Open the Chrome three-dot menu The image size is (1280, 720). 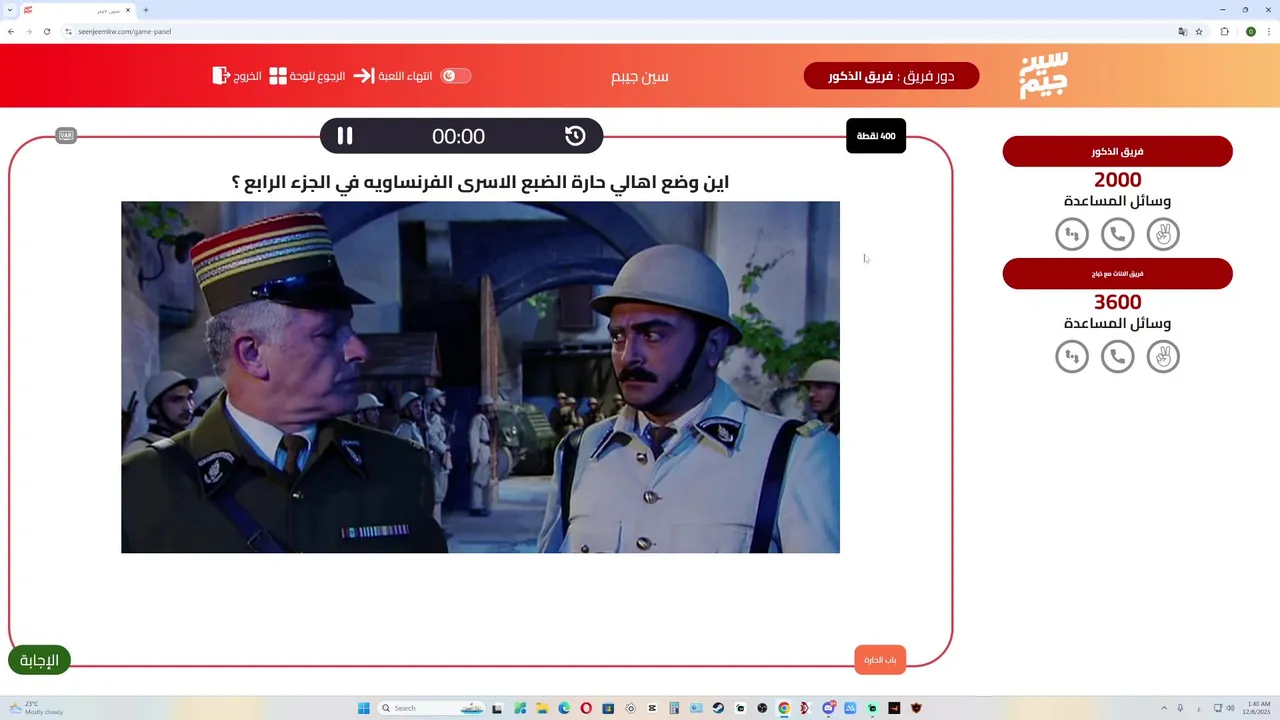coord(1268,31)
